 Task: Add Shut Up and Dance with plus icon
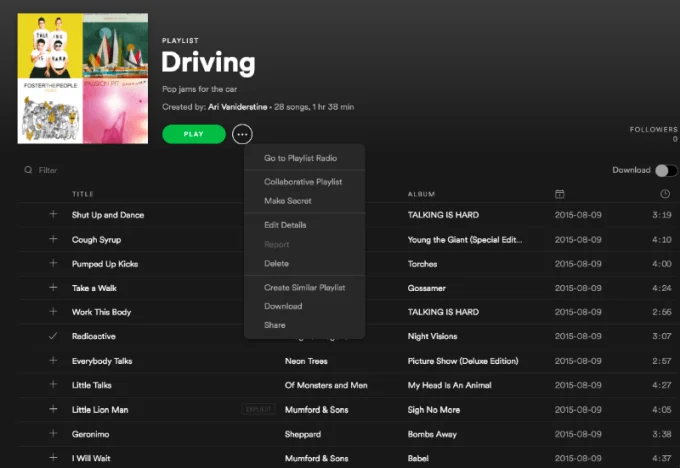(53, 214)
